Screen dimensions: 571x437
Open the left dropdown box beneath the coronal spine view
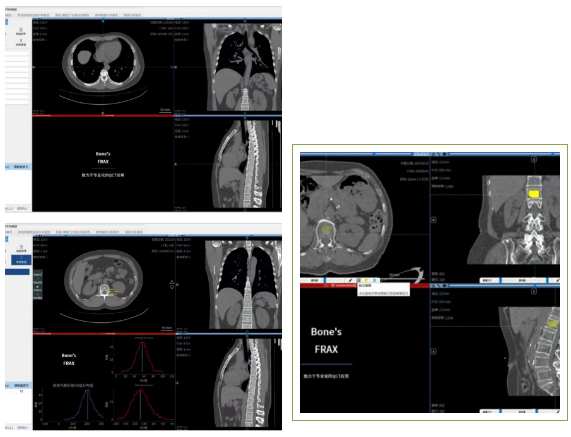pyautogui.click(x=489, y=280)
